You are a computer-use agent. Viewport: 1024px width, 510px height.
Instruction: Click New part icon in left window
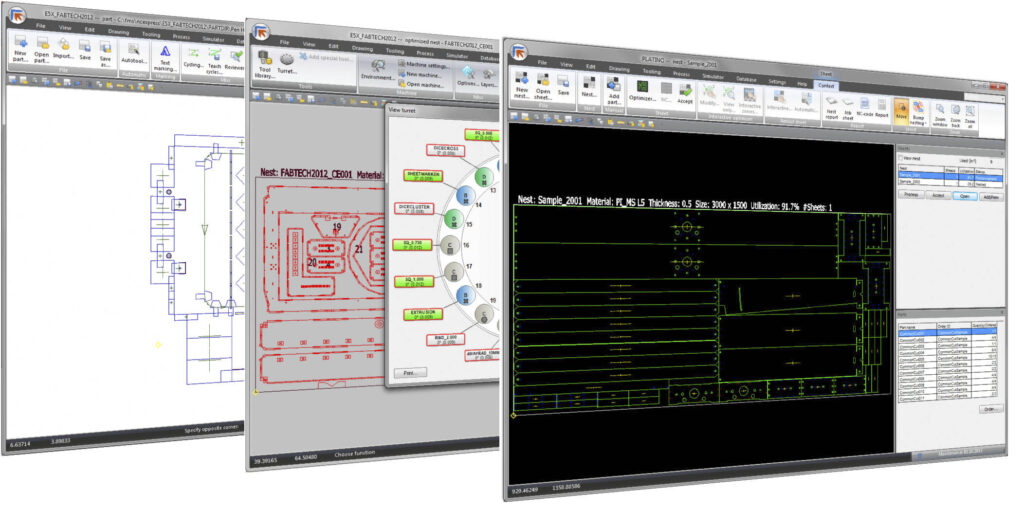point(20,49)
